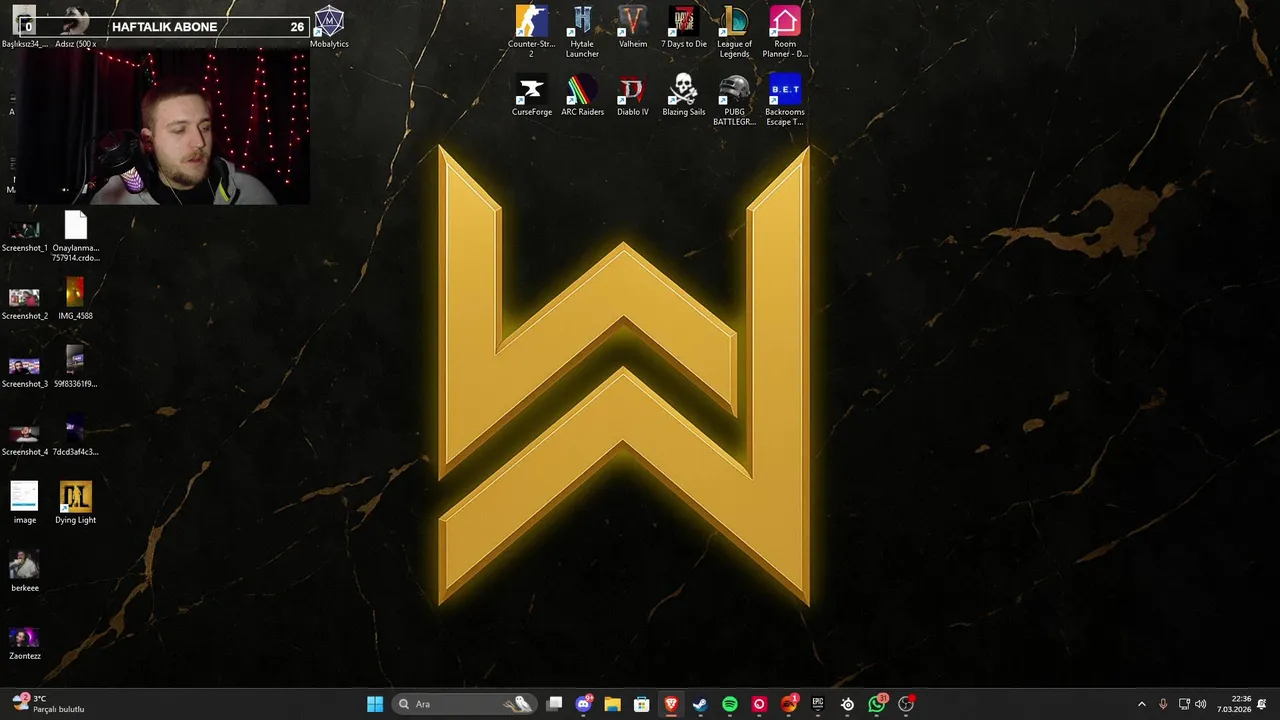Open SteelSeries app from the taskbar
1280x720 pixels.
[847, 704]
